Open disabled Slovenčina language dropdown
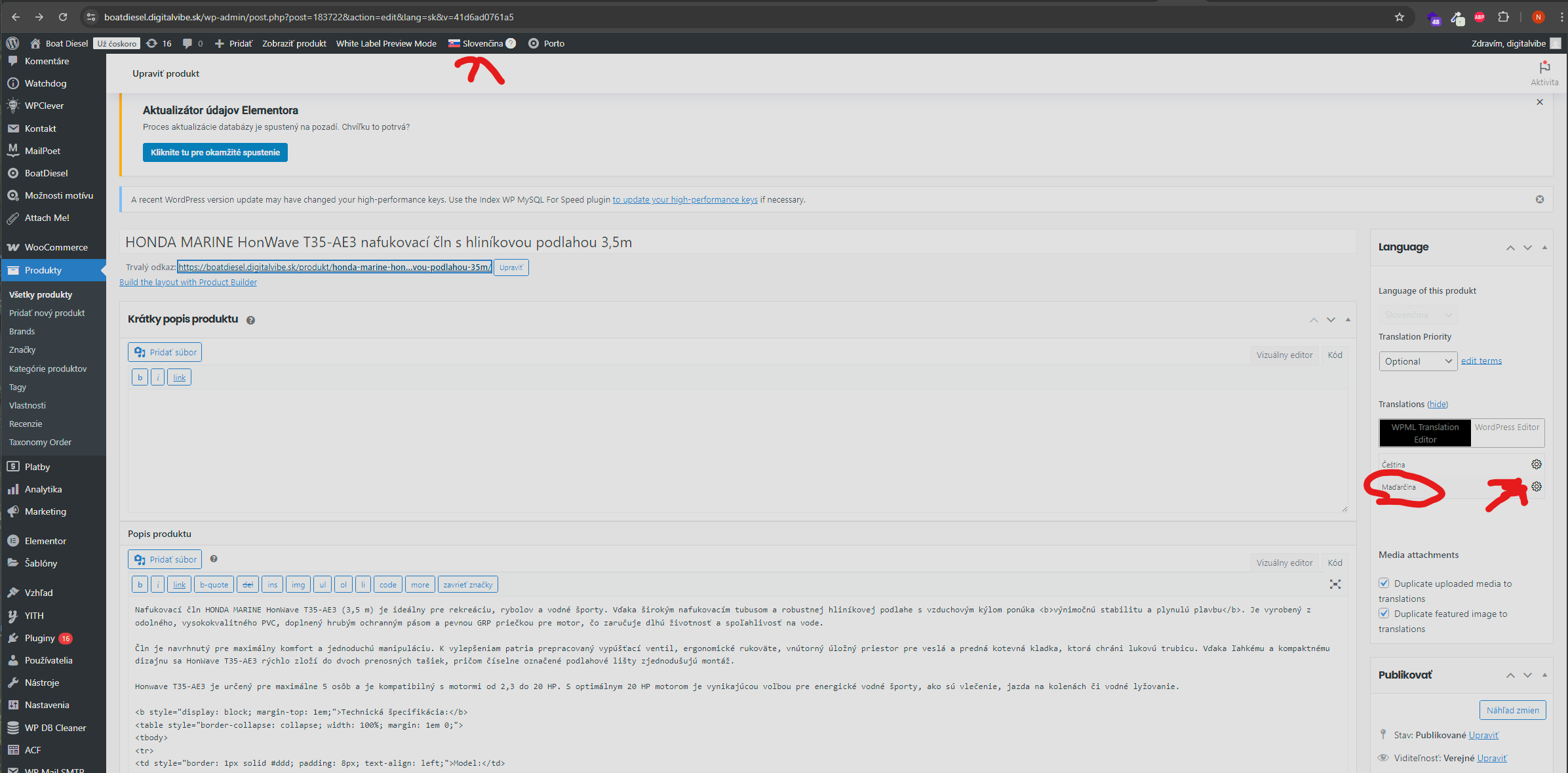1568x773 pixels. click(x=1418, y=315)
